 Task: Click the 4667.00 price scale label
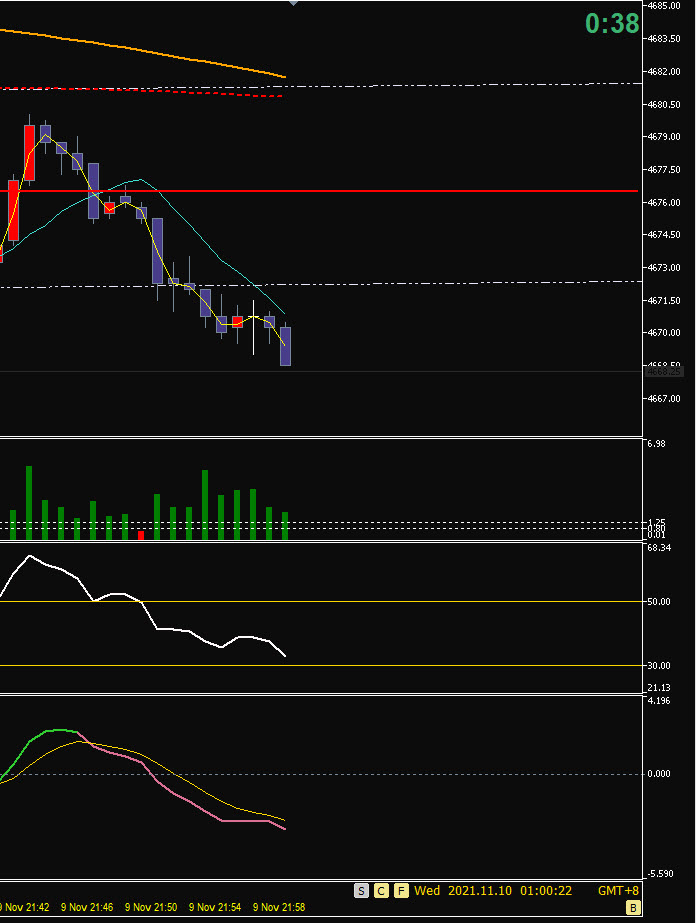pos(664,399)
